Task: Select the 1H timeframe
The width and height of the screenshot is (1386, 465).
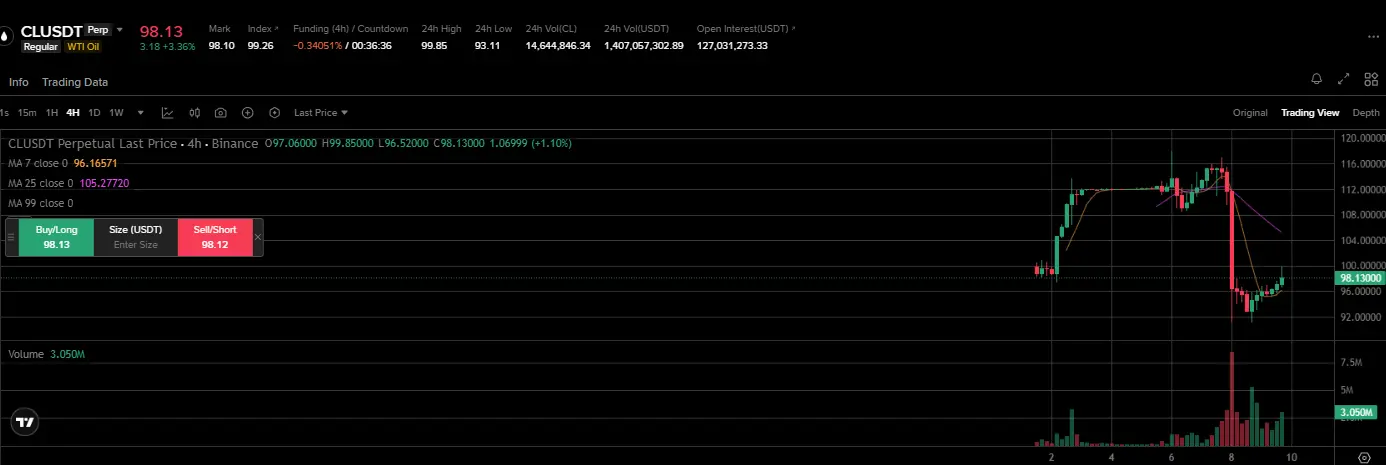Action: pyautogui.click(x=52, y=113)
